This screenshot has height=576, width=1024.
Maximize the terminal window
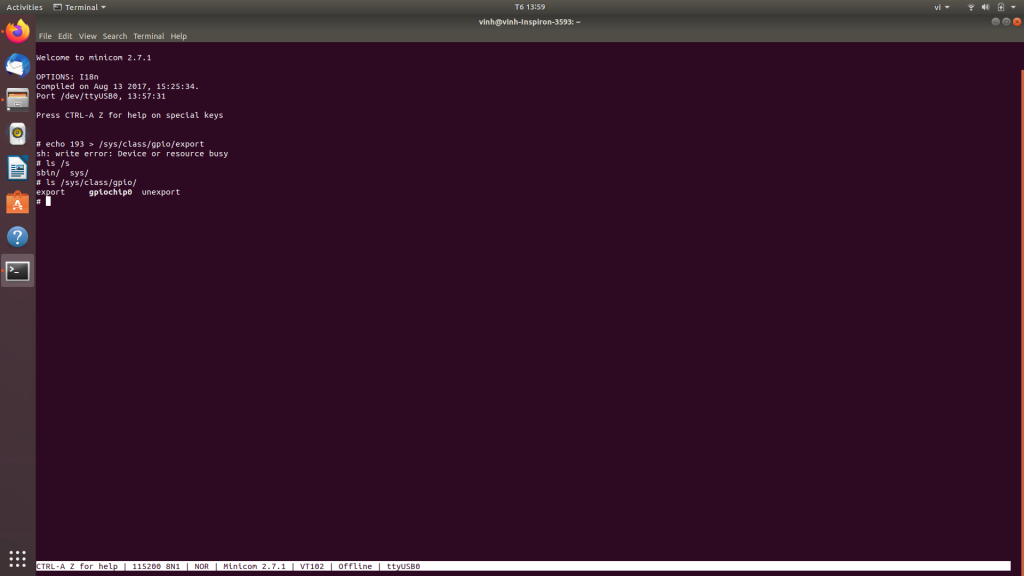pos(1006,22)
